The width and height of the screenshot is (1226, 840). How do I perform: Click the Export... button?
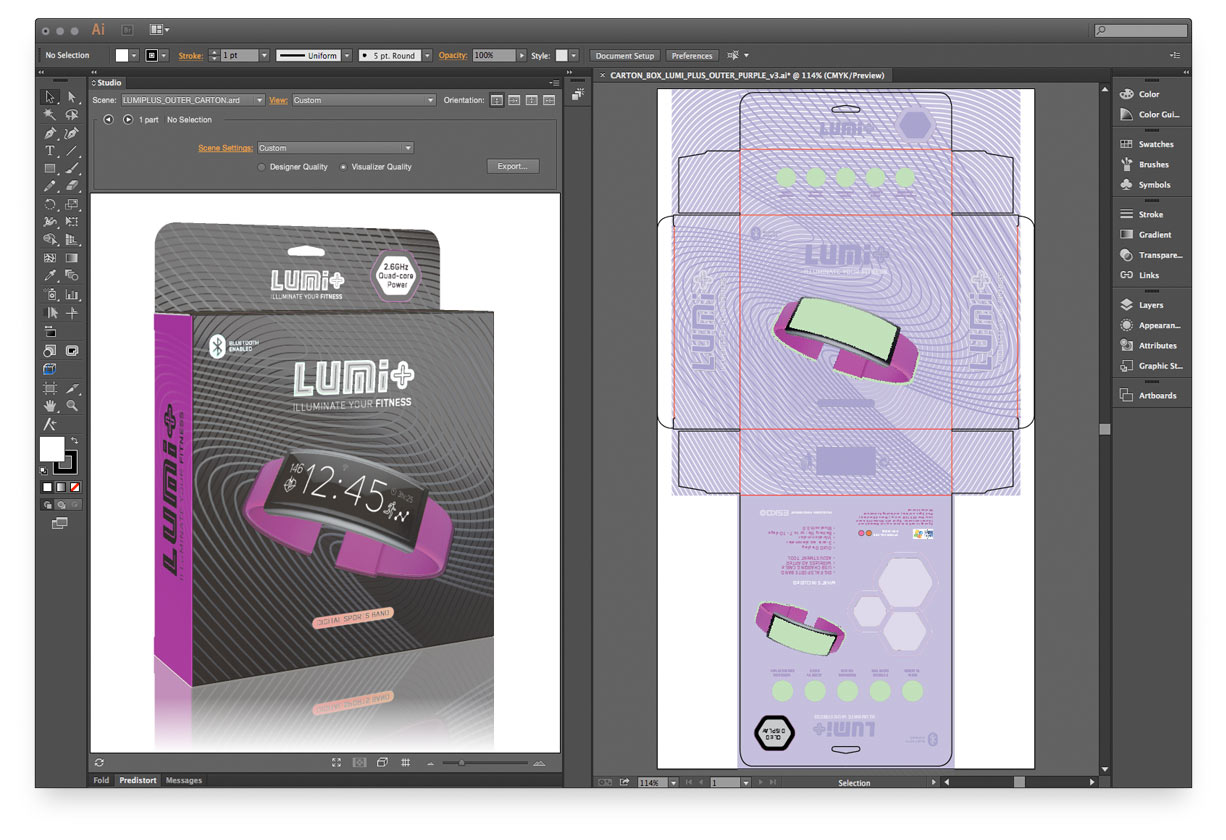pyautogui.click(x=512, y=166)
